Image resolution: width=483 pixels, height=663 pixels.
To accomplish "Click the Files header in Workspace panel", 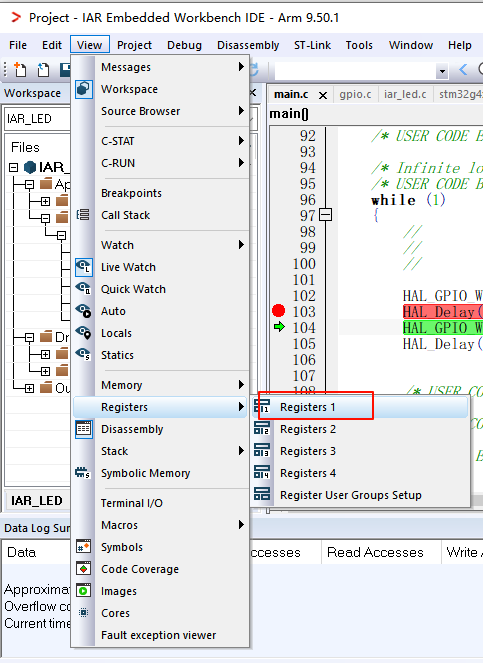I will [25, 147].
